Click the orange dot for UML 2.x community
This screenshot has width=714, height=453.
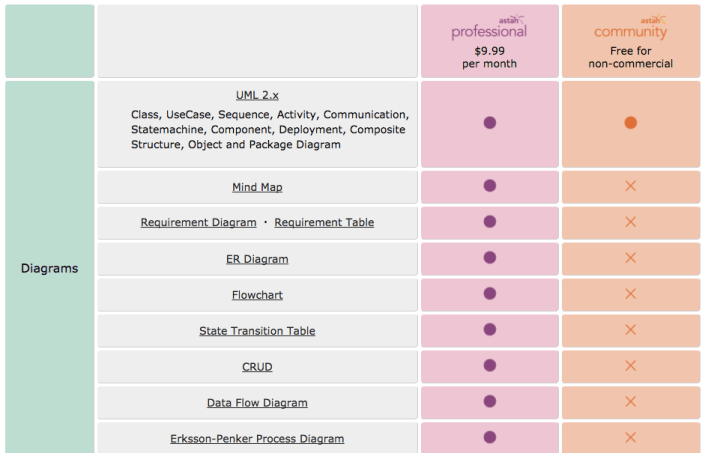pos(630,123)
